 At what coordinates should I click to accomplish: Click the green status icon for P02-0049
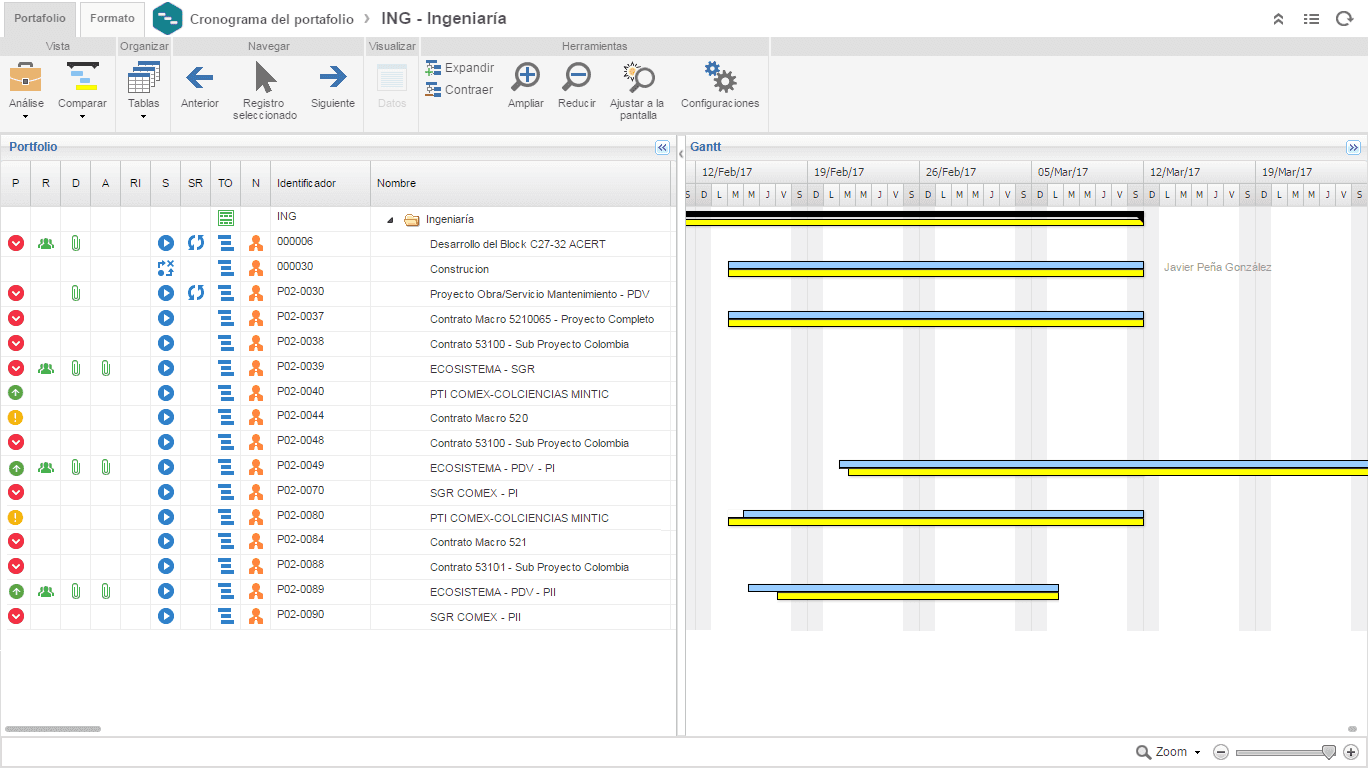tap(15, 467)
